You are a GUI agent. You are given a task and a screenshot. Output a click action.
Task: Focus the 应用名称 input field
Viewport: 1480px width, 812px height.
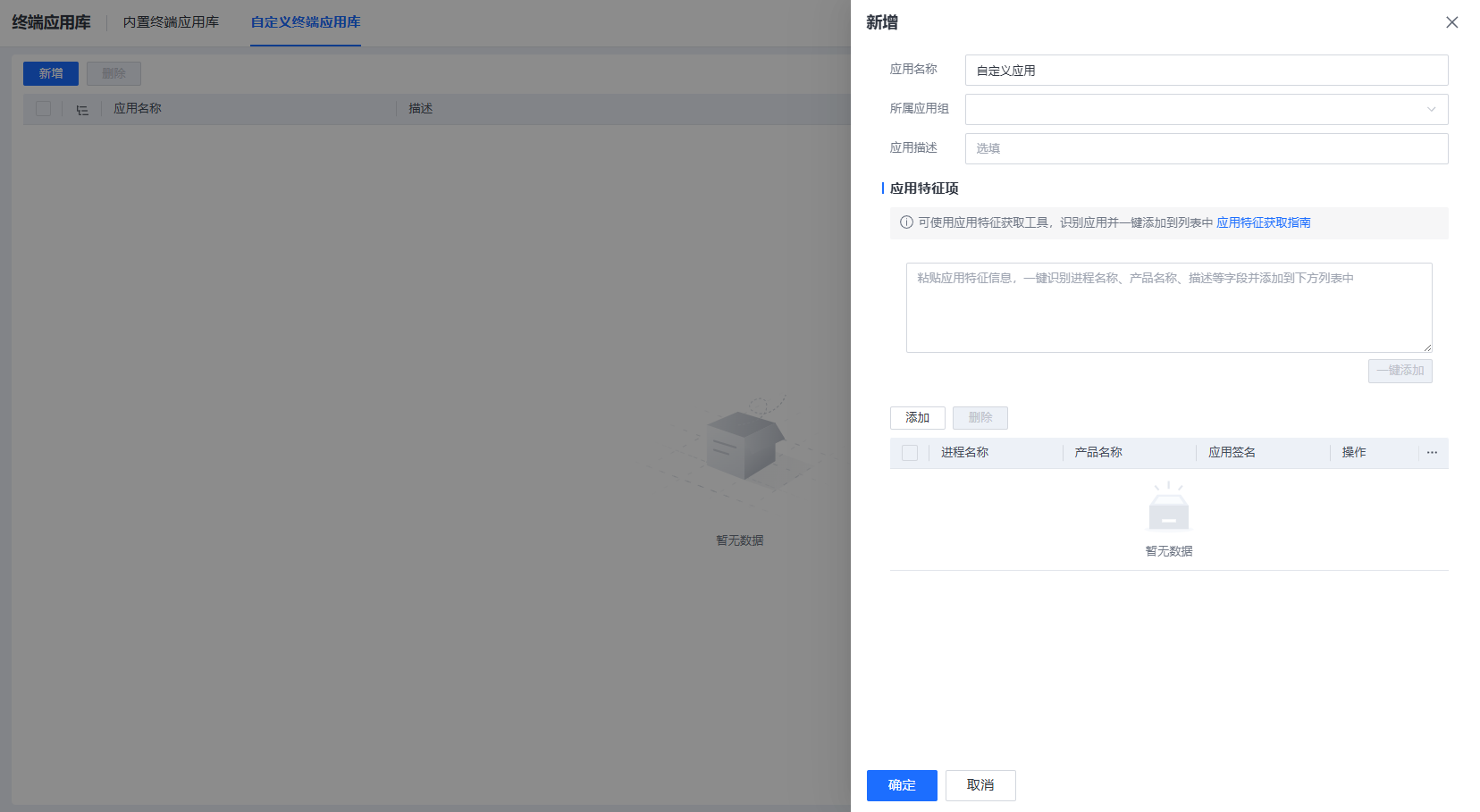pyautogui.click(x=1206, y=71)
